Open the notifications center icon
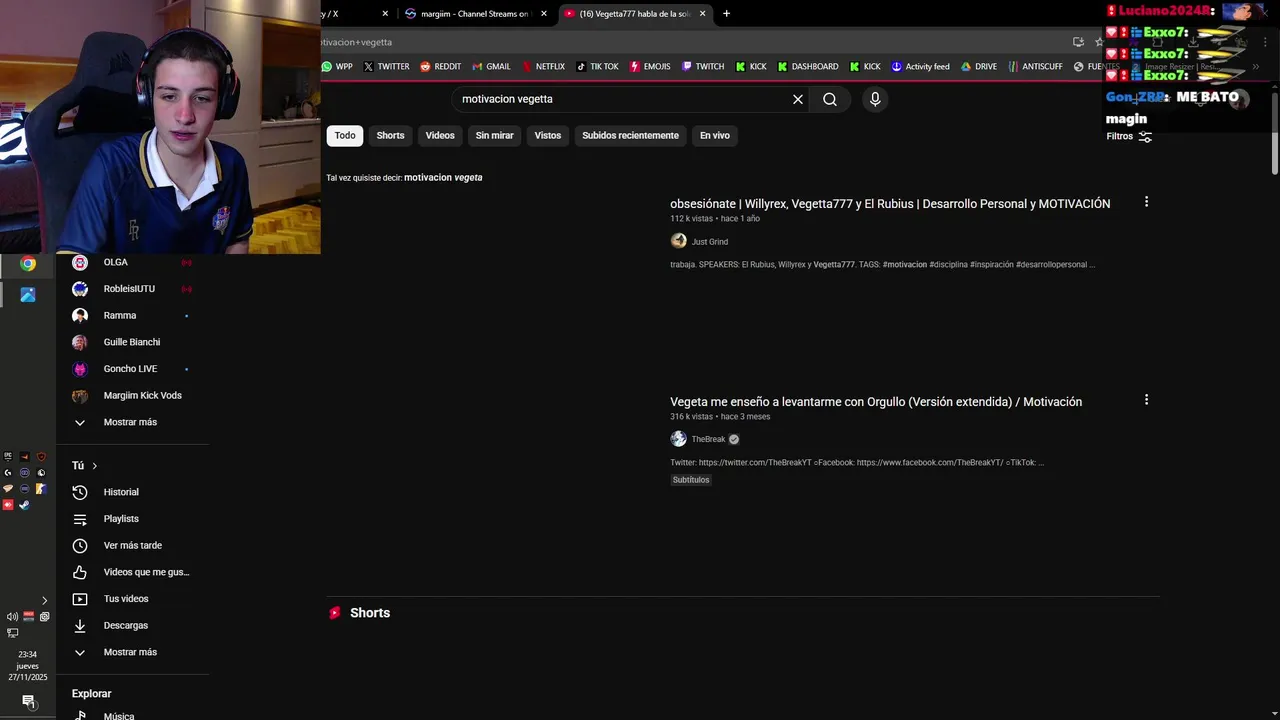 coord(28,702)
